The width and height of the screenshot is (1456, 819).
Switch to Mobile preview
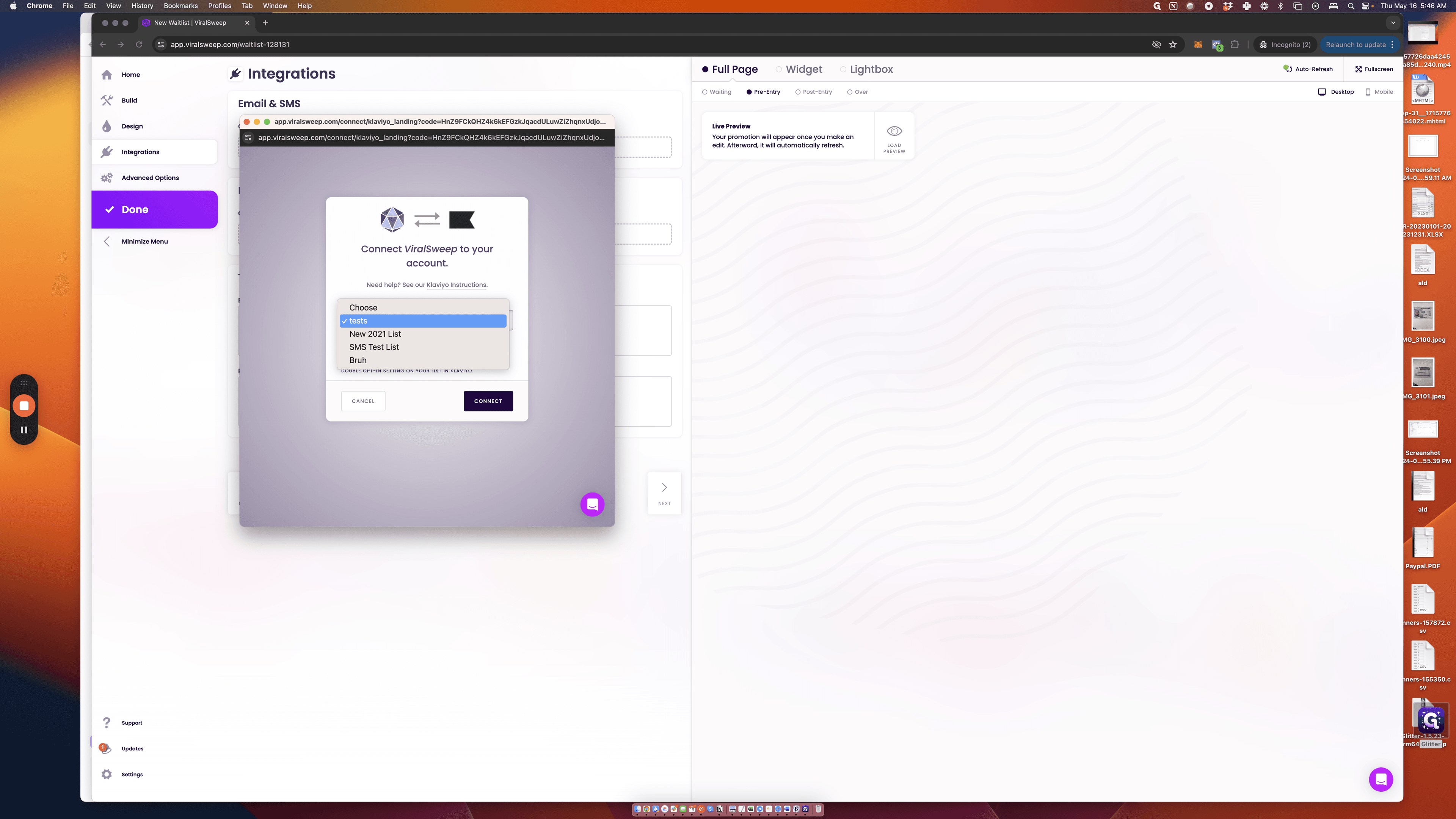click(1379, 91)
